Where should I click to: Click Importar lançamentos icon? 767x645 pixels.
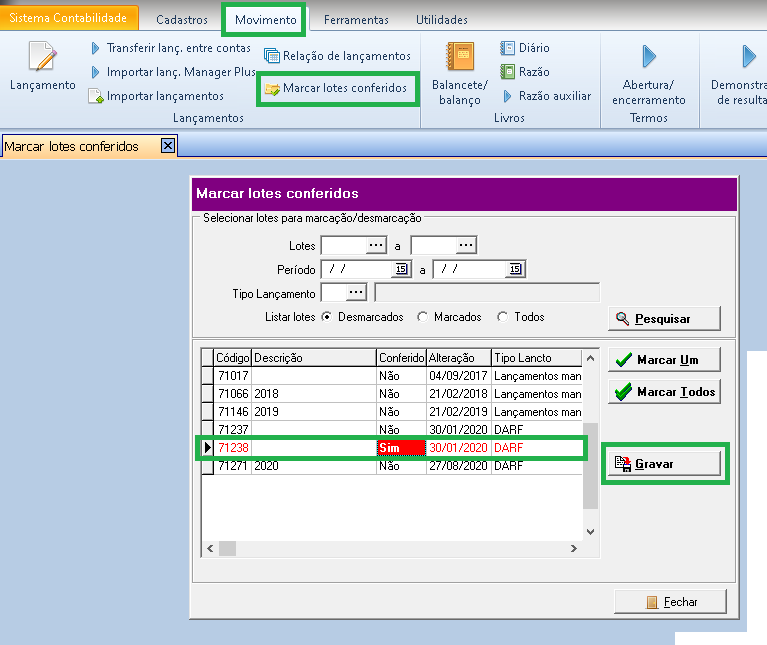click(x=96, y=96)
